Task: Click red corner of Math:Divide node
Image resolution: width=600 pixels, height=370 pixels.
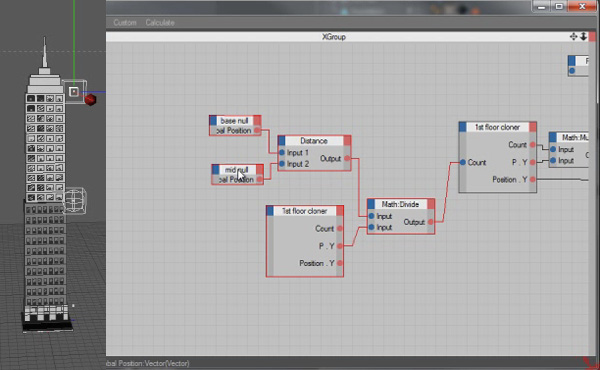Action: 430,204
